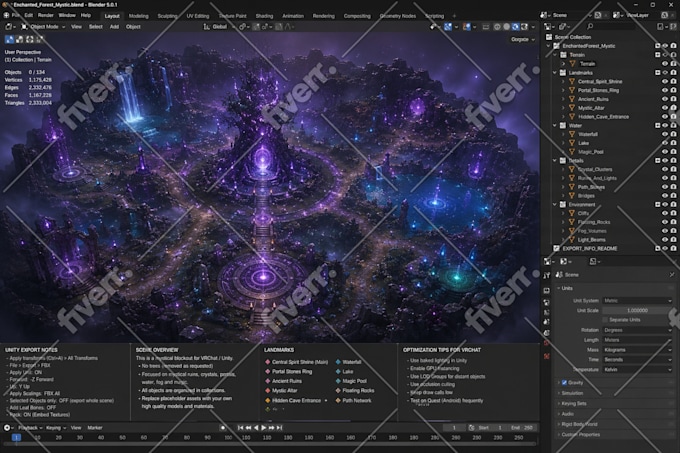This screenshot has width=680, height=453.
Task: Hide the Lake object eye icon
Action: pyautogui.click(x=664, y=143)
